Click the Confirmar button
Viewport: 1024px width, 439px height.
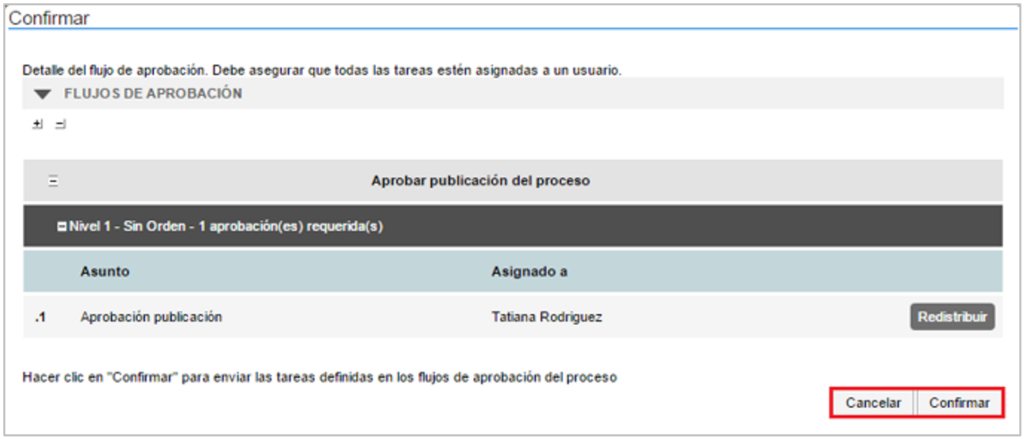pos(959,403)
